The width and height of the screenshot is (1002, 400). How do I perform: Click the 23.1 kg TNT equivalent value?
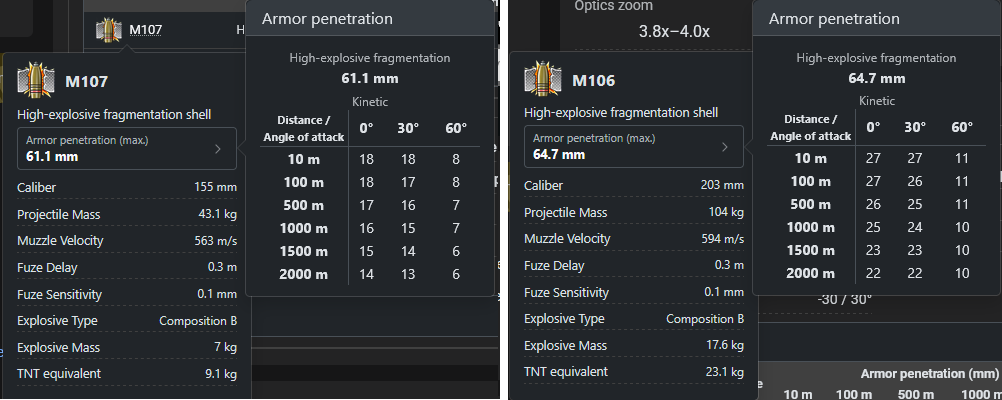(723, 372)
